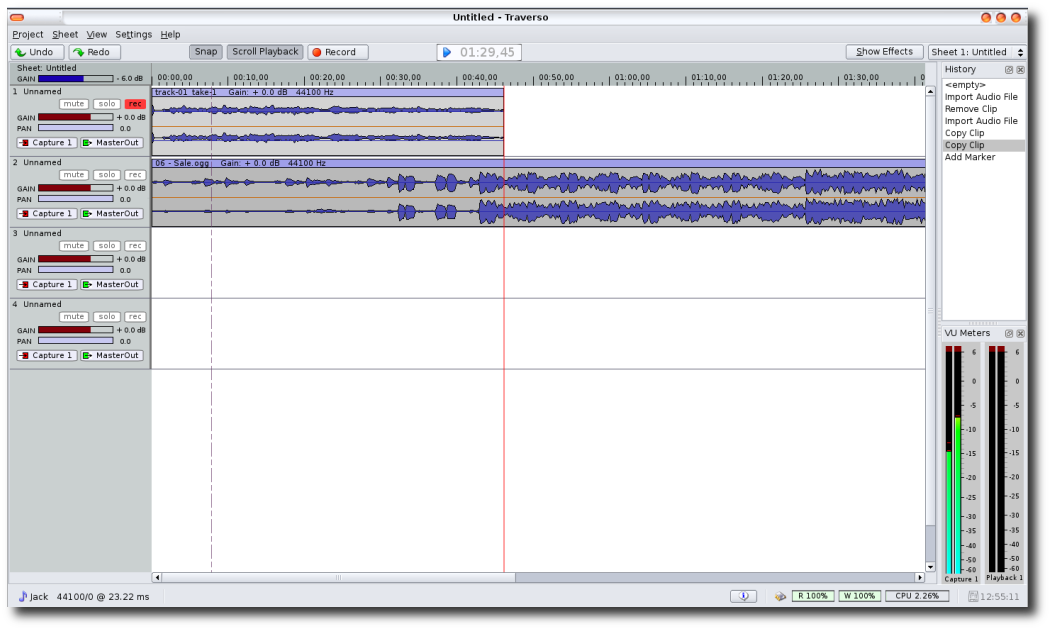The image size is (1051, 630).
Task: Toggle Scroll Playback mode
Action: point(265,52)
